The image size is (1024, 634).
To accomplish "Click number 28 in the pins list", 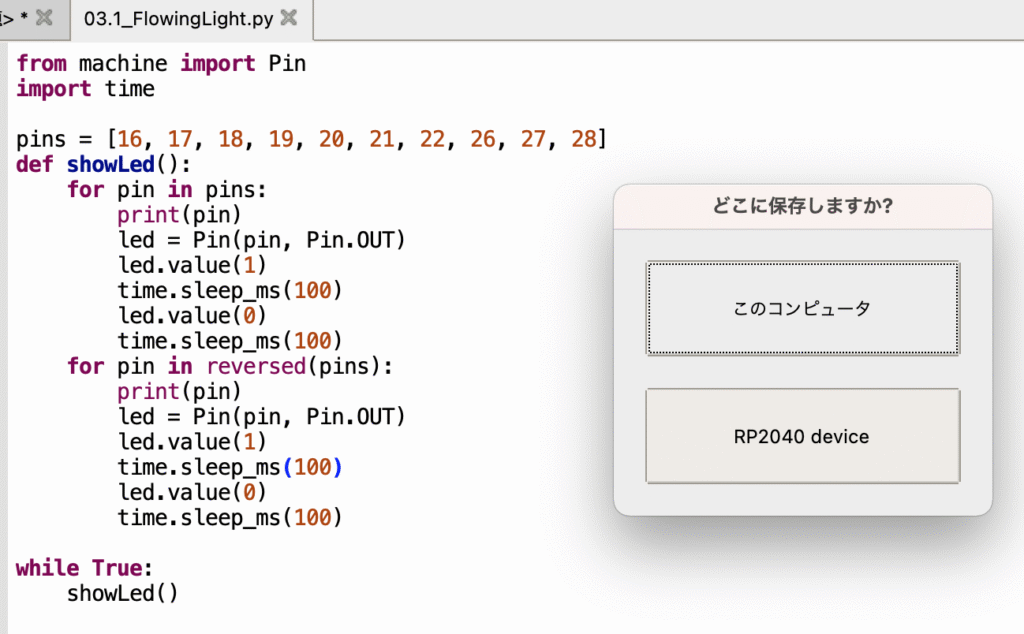I will tap(583, 139).
